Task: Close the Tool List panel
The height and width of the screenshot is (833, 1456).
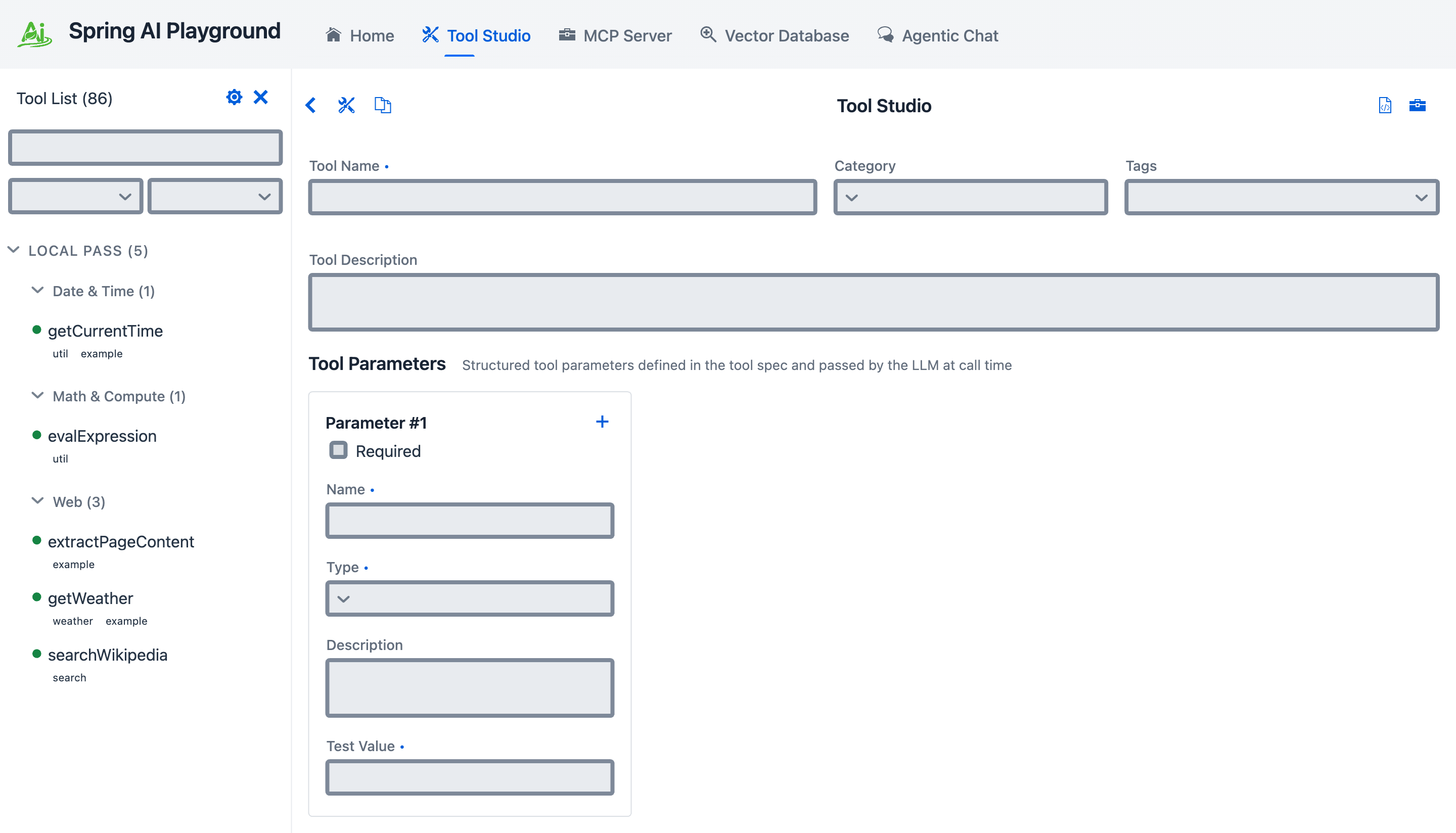Action: click(x=261, y=97)
